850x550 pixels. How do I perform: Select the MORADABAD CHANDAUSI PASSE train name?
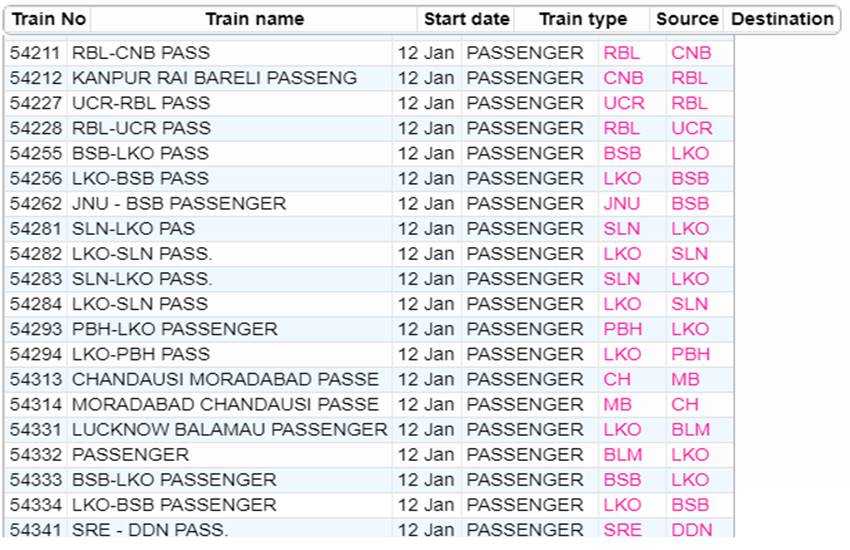coord(225,405)
